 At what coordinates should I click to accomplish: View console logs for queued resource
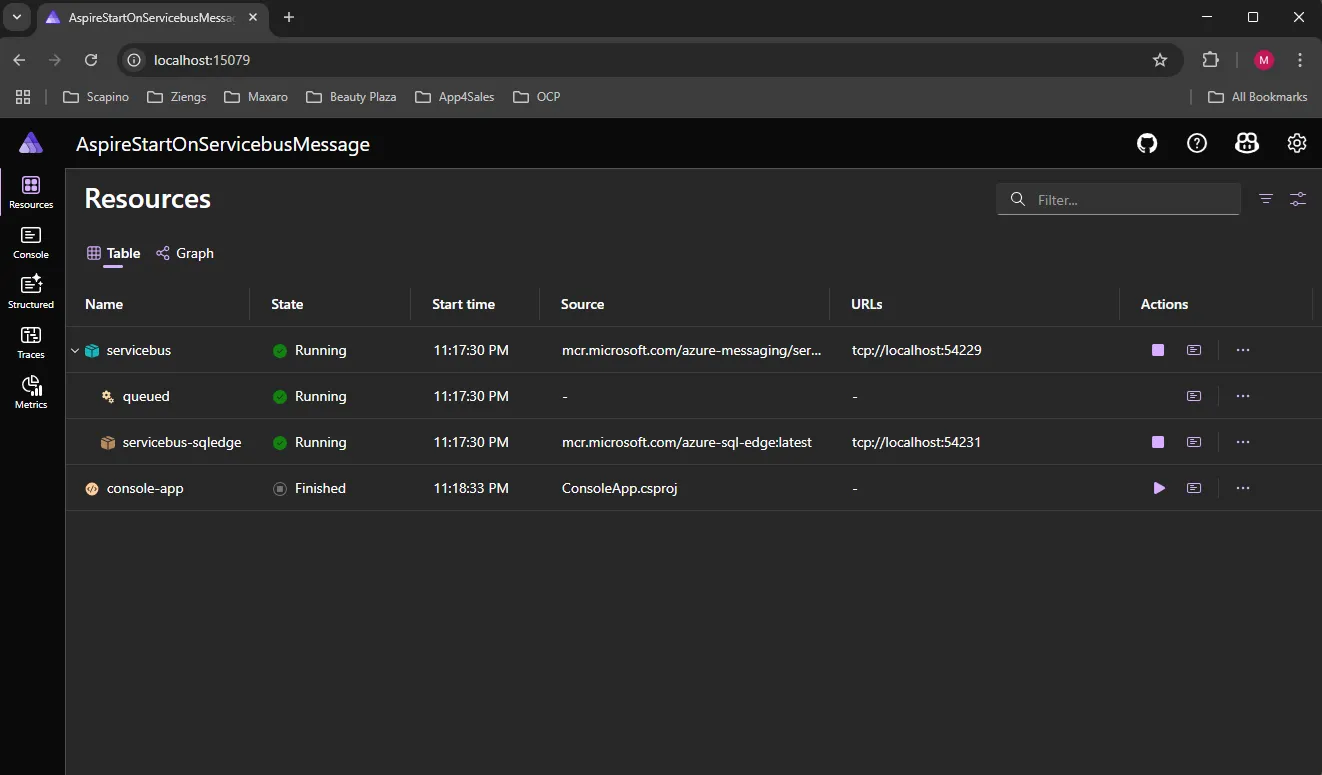1194,396
